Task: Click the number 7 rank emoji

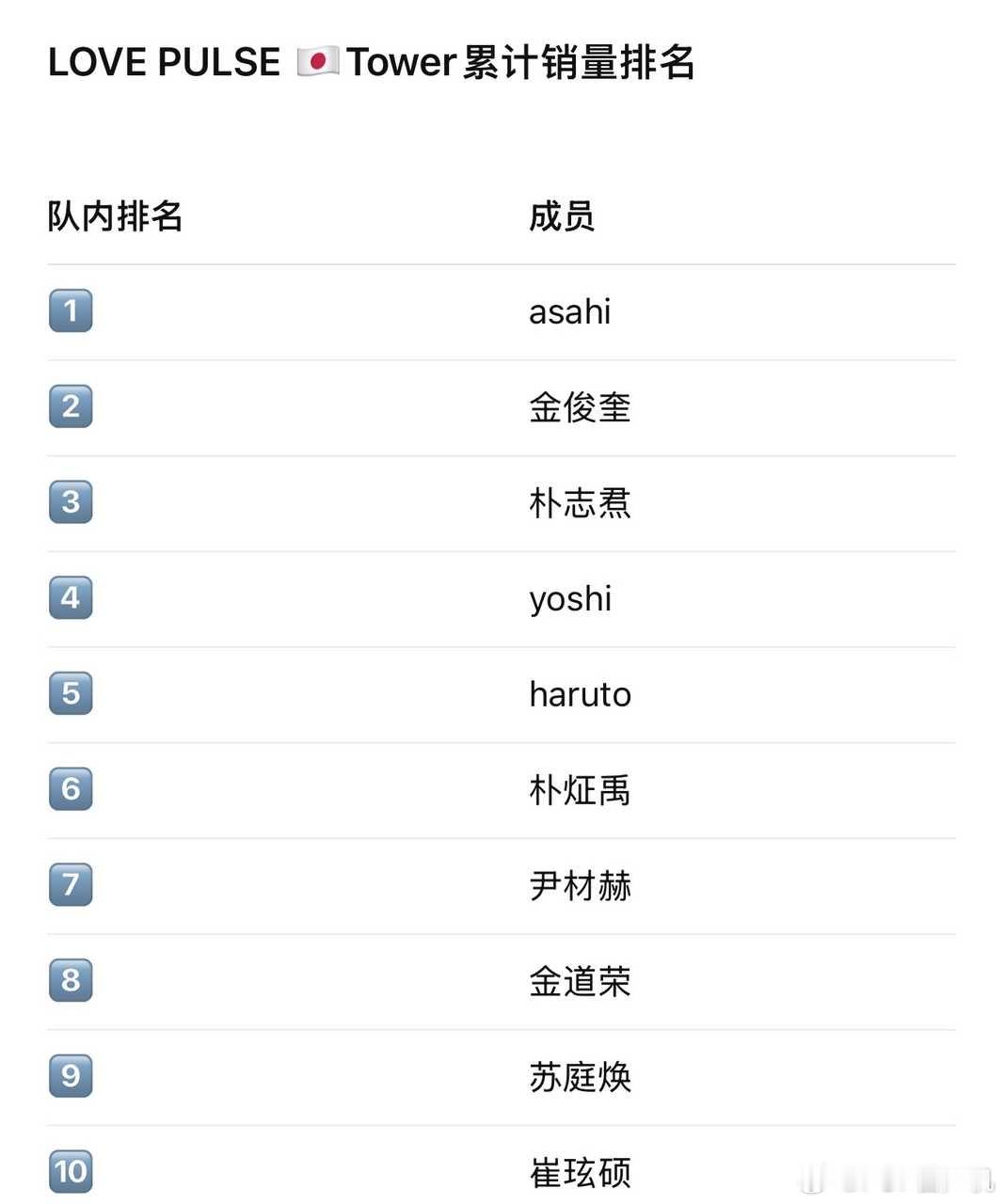Action: click(71, 884)
